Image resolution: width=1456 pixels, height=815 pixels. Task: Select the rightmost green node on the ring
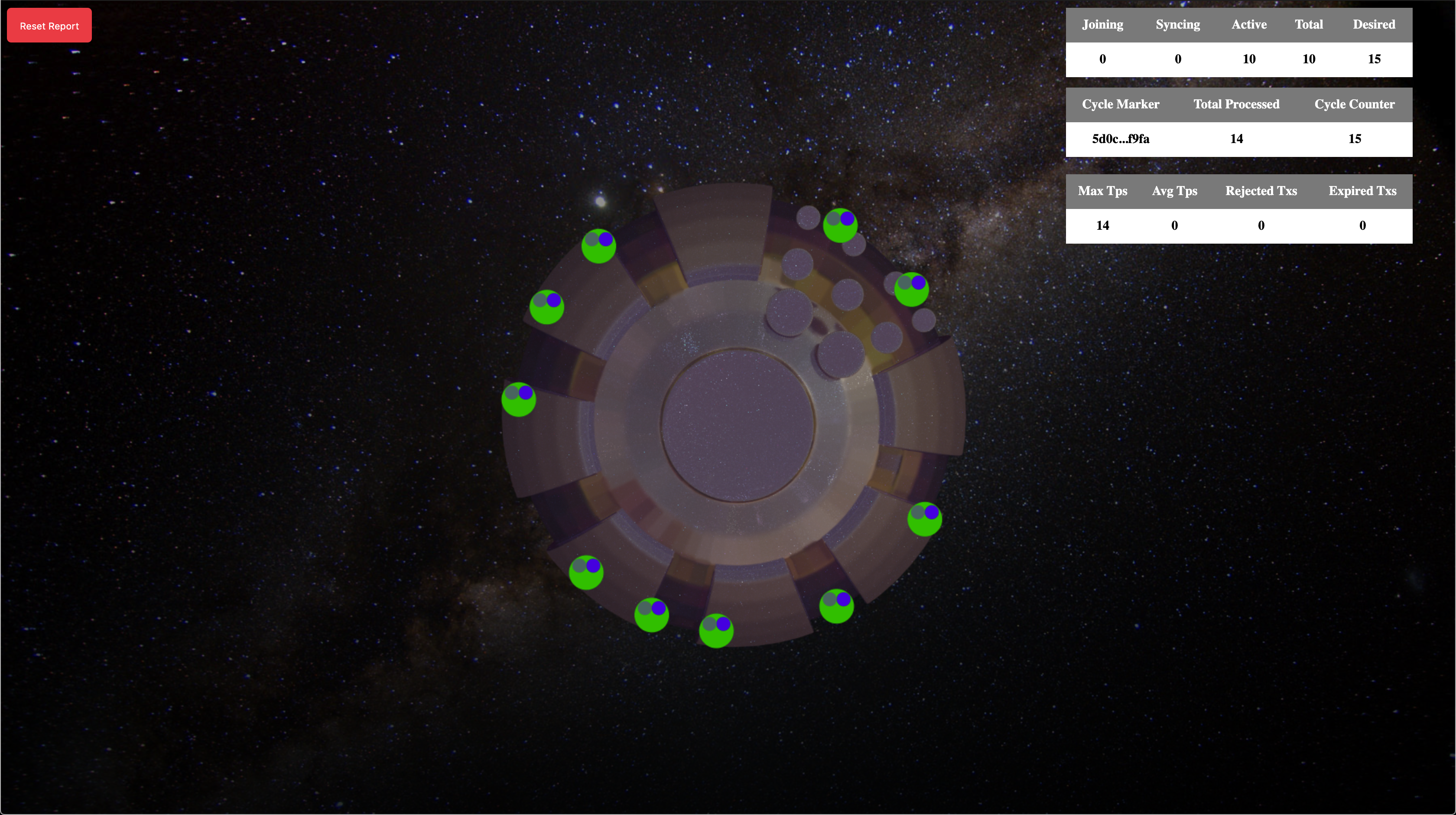coord(924,519)
